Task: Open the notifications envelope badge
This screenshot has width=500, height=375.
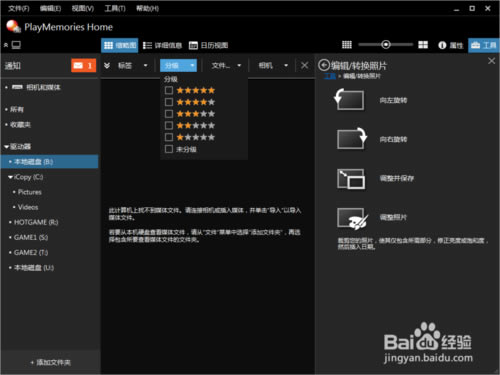Action: tap(83, 65)
